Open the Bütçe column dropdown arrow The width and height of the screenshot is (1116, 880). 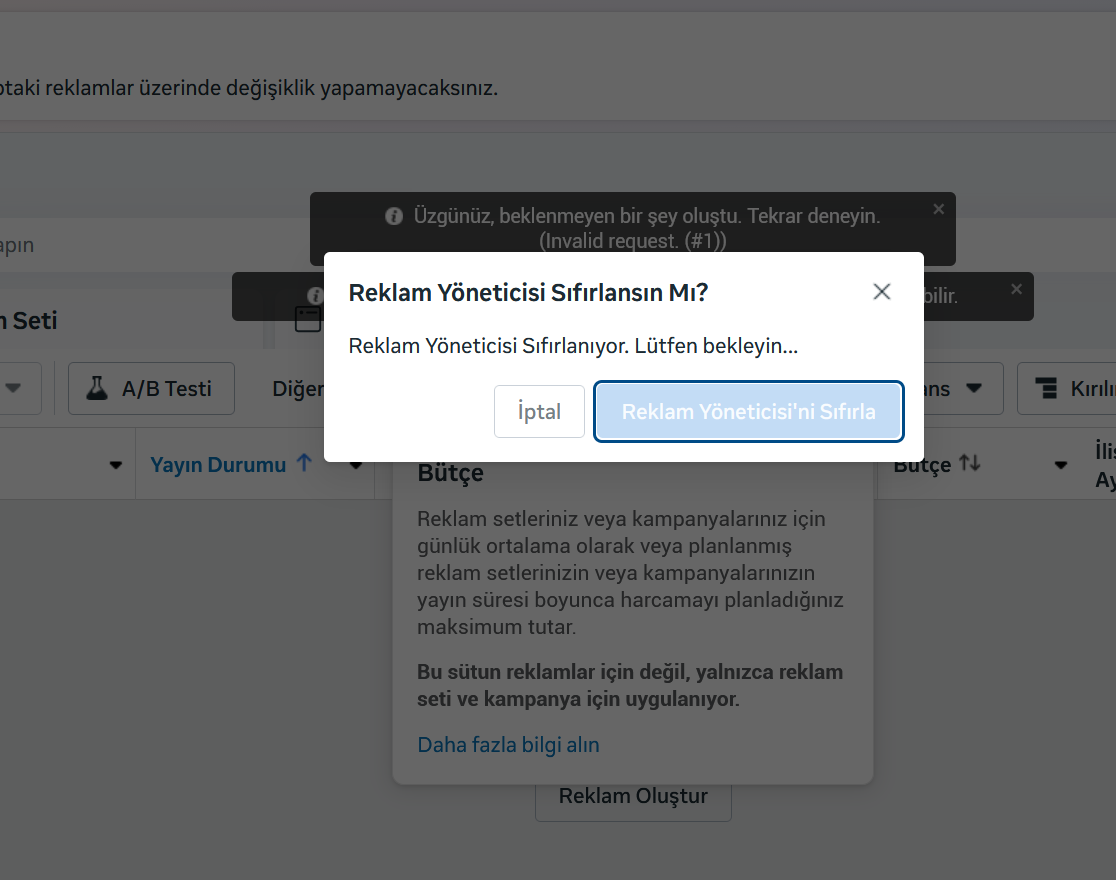point(1060,466)
